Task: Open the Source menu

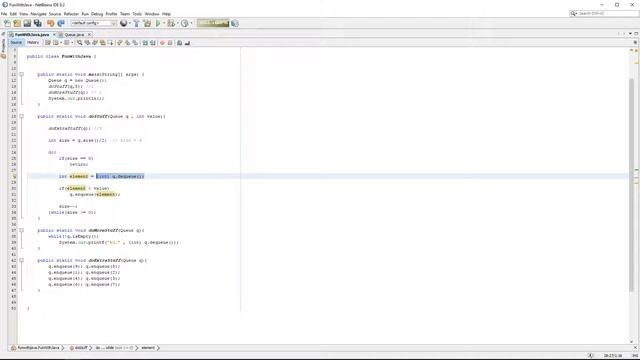Action: (55, 14)
